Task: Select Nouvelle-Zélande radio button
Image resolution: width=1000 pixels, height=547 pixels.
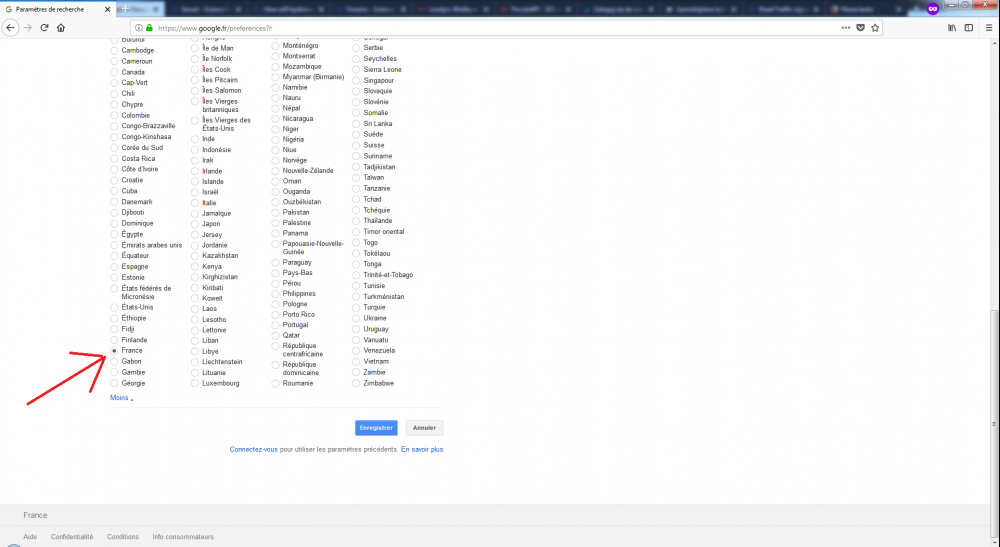Action: (276, 171)
